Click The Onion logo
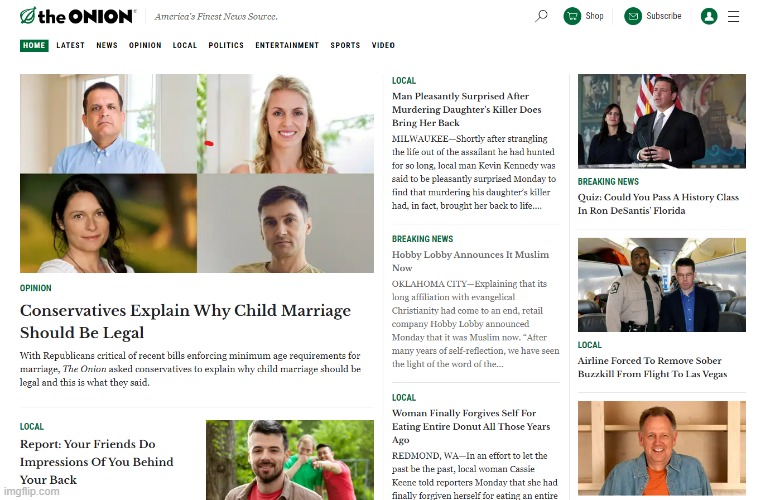Viewport: 780px width, 500px height. coord(78,16)
